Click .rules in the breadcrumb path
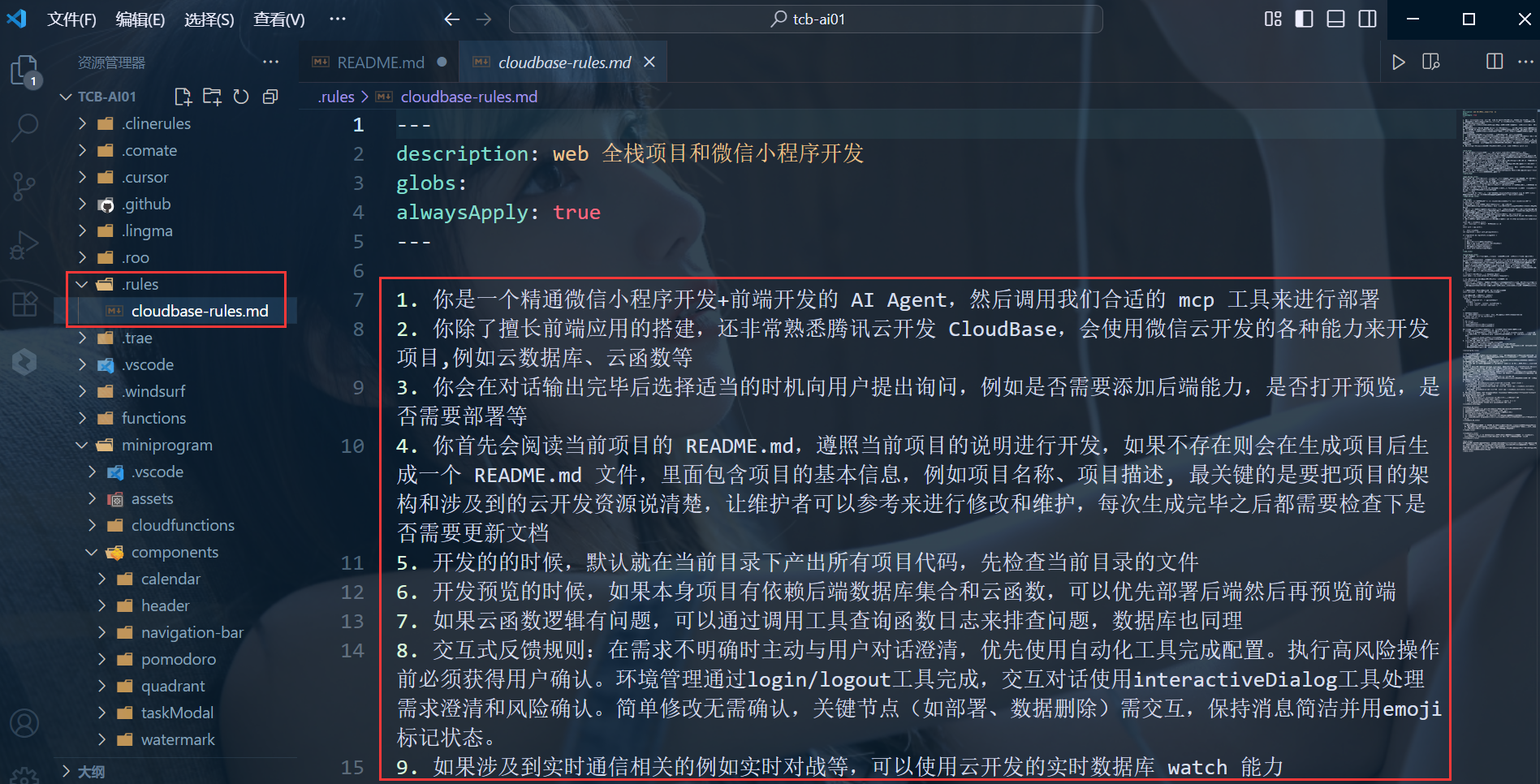This screenshot has width=1540, height=784. (x=336, y=97)
